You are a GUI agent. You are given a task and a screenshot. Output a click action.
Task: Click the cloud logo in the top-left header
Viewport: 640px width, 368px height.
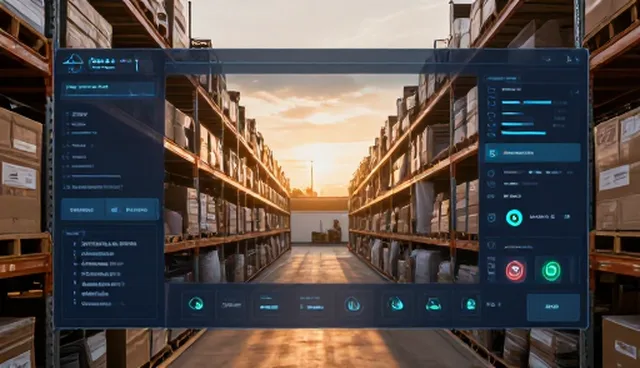coord(73,63)
